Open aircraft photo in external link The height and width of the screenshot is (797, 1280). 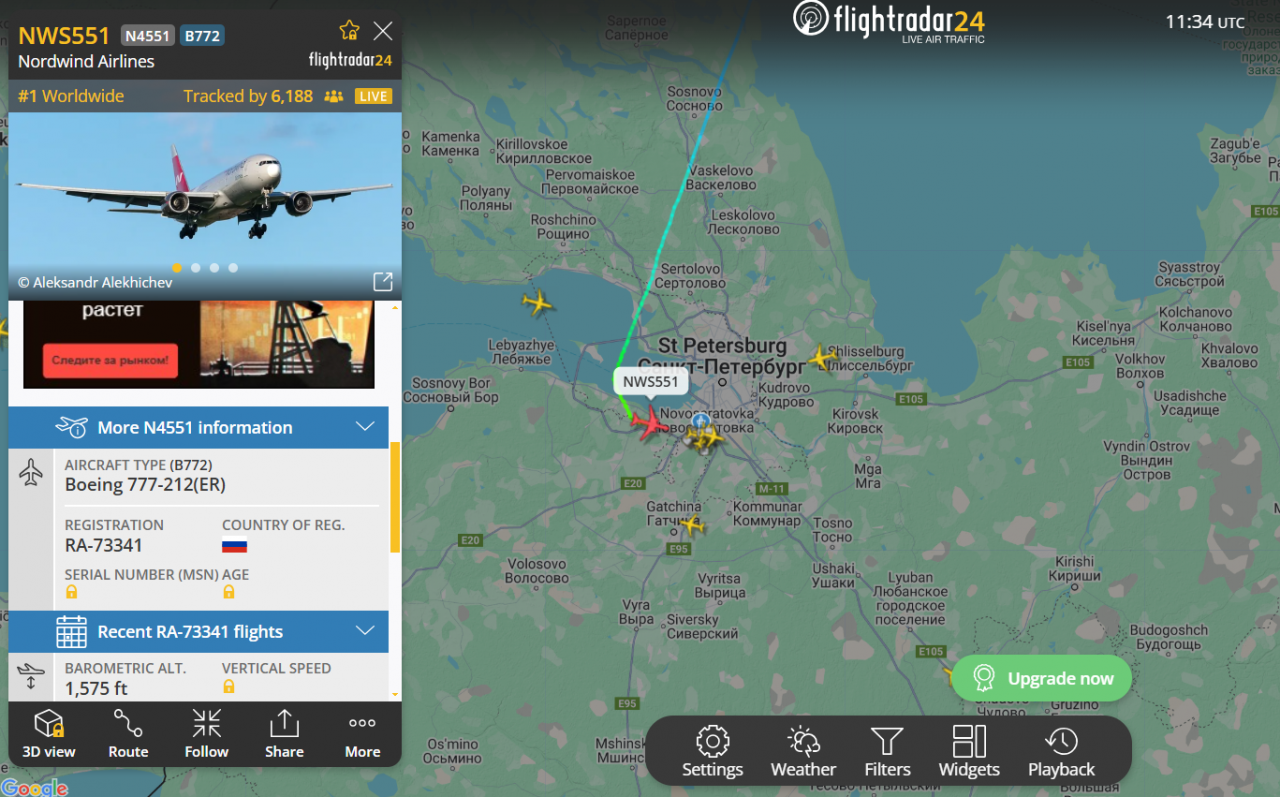pyautogui.click(x=382, y=282)
